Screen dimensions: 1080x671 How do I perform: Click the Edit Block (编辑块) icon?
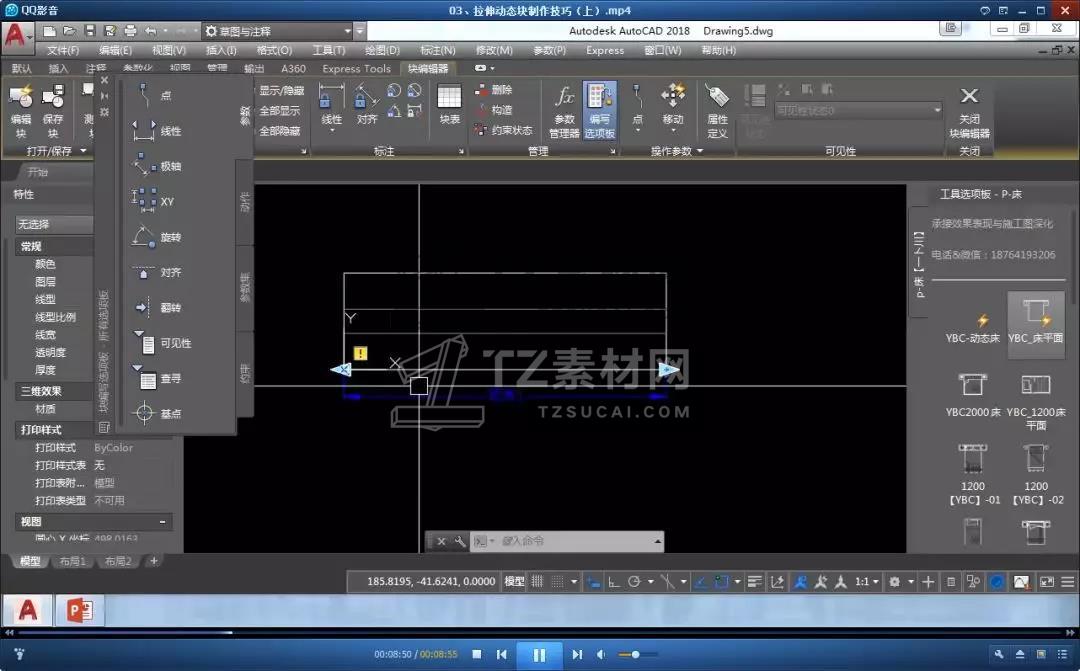[x=20, y=98]
